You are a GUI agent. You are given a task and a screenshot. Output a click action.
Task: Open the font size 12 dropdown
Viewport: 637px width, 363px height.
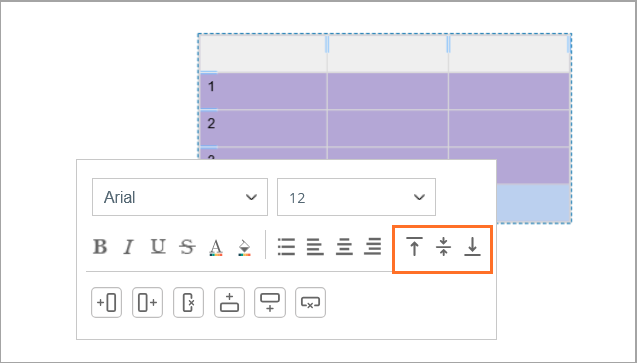(356, 197)
